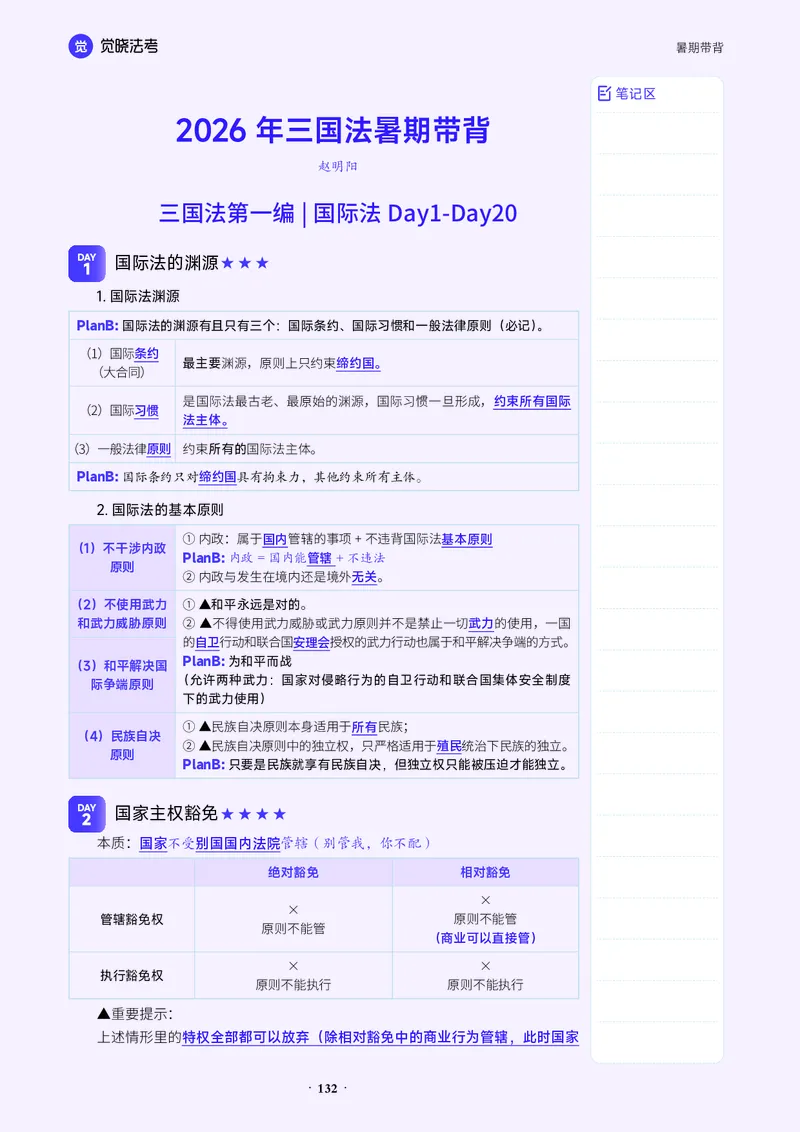This screenshot has height=1132, width=800.
Task: Click the underlined 缔约国。 in the 最主要渊源 row
Action: click(x=359, y=363)
